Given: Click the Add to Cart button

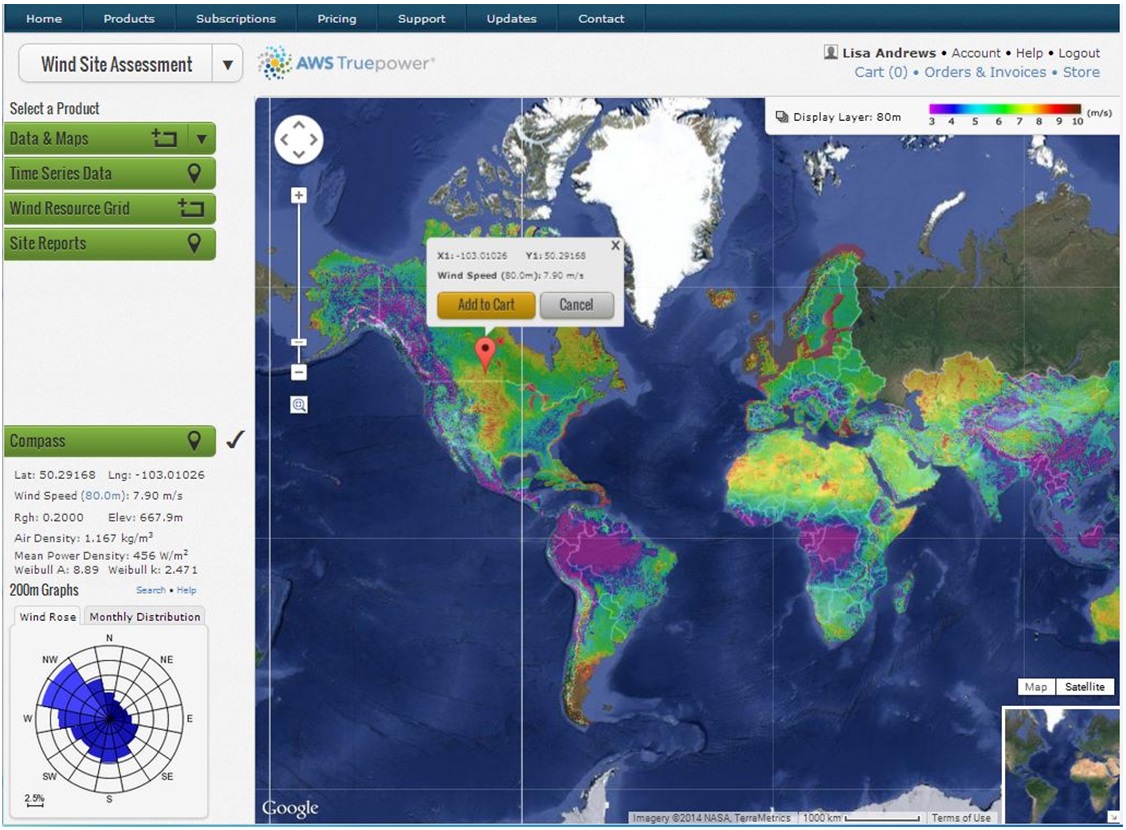Looking at the screenshot, I should coord(485,305).
